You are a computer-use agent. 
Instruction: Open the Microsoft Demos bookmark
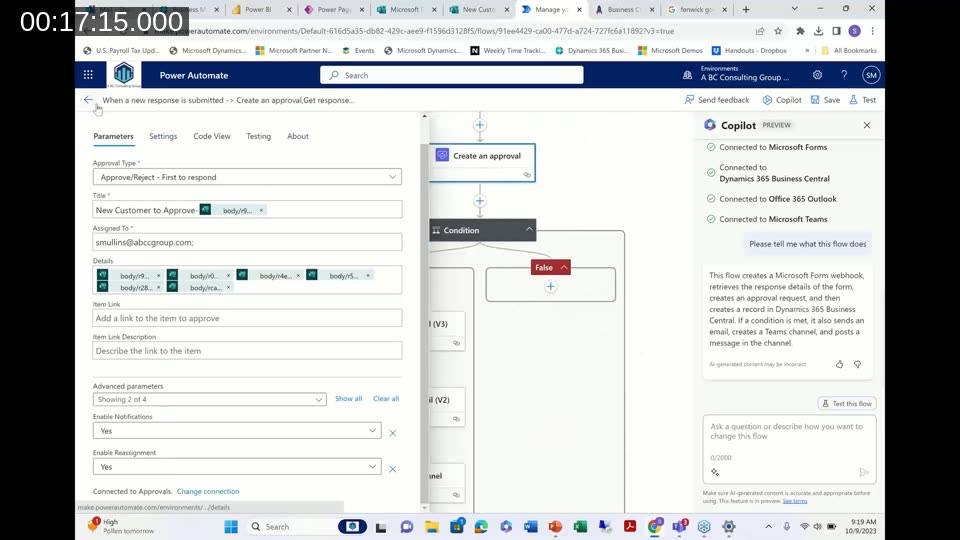[670, 50]
